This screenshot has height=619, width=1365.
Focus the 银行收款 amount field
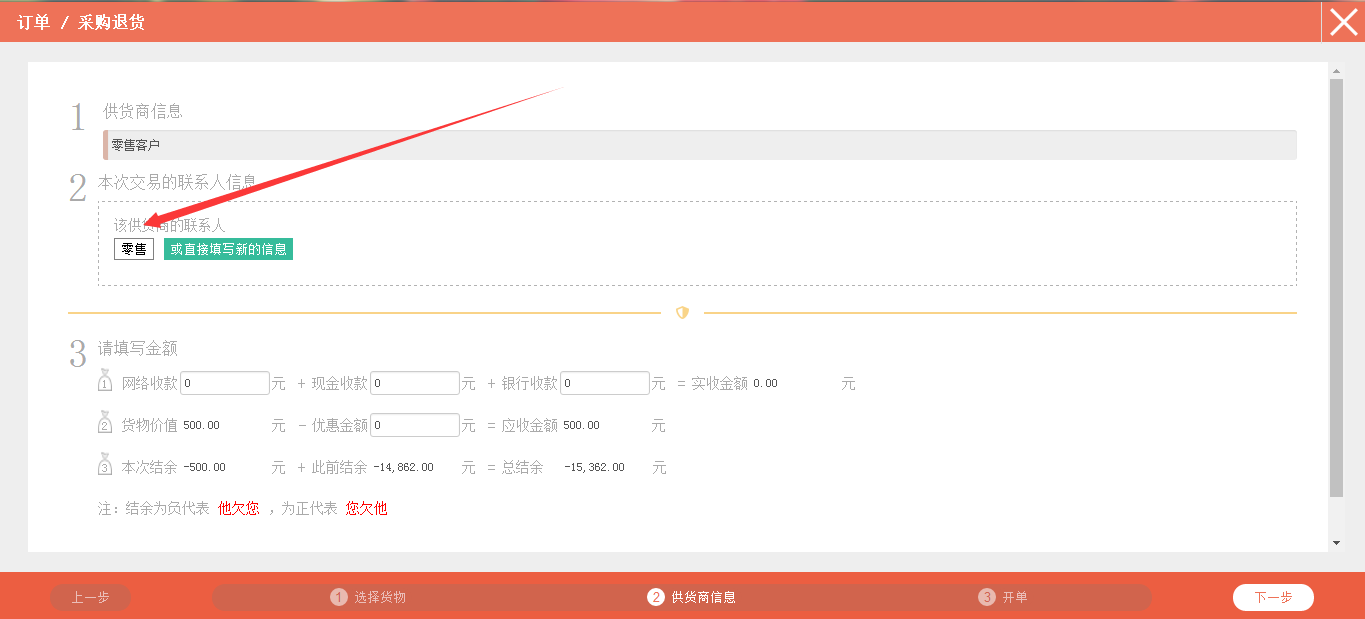tap(605, 383)
